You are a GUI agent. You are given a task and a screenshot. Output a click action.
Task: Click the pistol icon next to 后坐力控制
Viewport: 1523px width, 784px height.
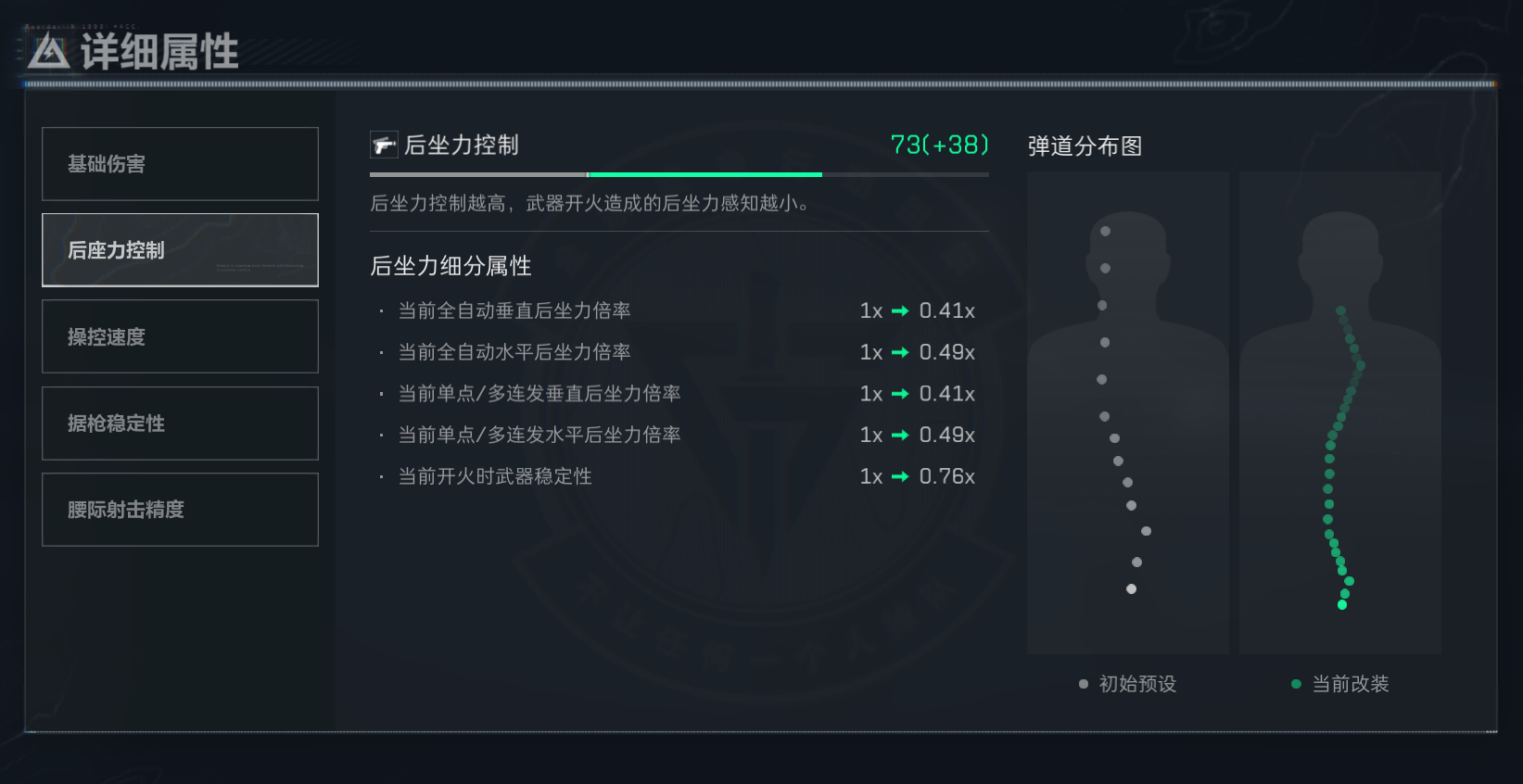(384, 145)
